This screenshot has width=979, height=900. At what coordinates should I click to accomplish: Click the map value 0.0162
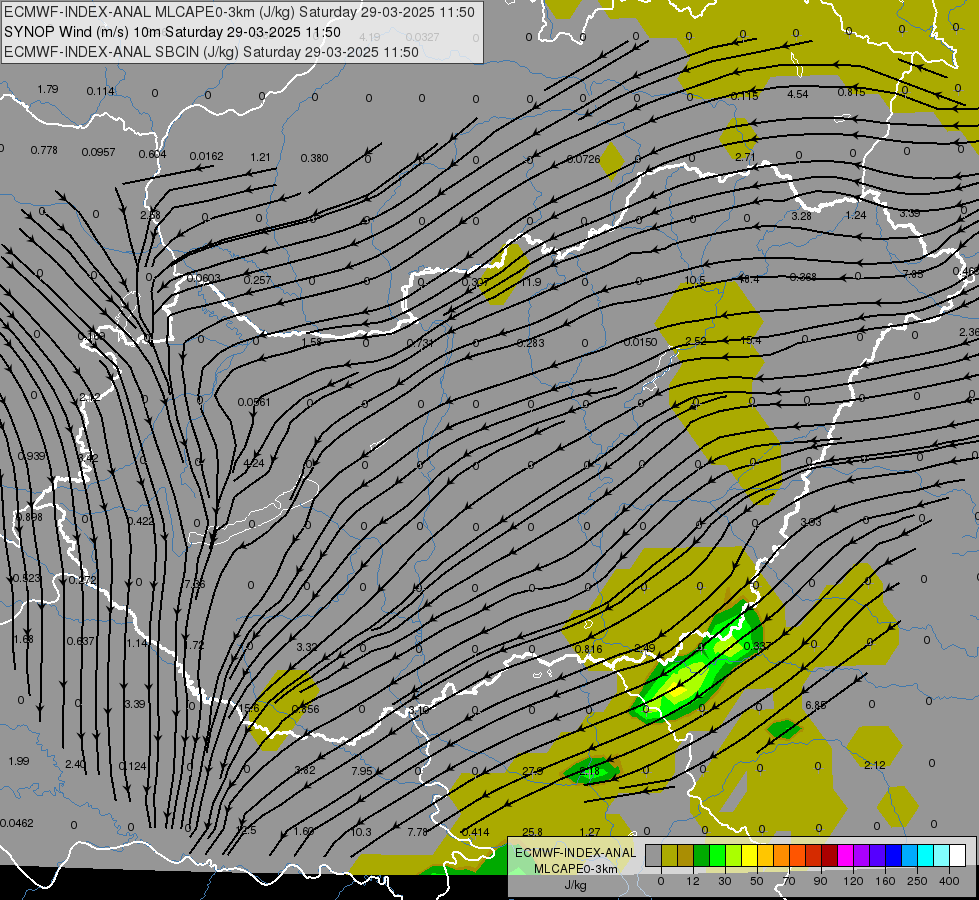pyautogui.click(x=207, y=156)
